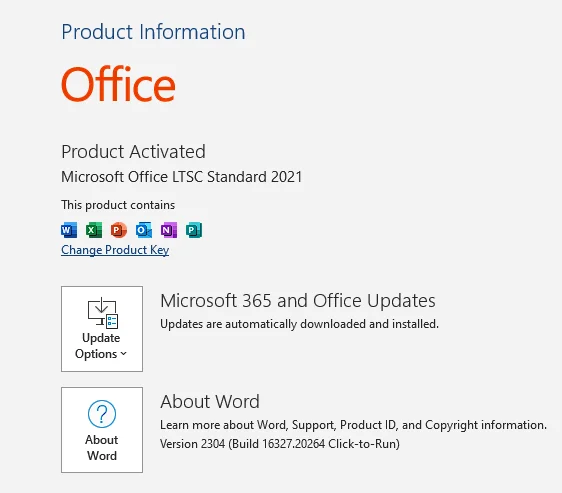Open the About Word button label
Image resolution: width=562 pixels, height=493 pixels.
coord(102,447)
